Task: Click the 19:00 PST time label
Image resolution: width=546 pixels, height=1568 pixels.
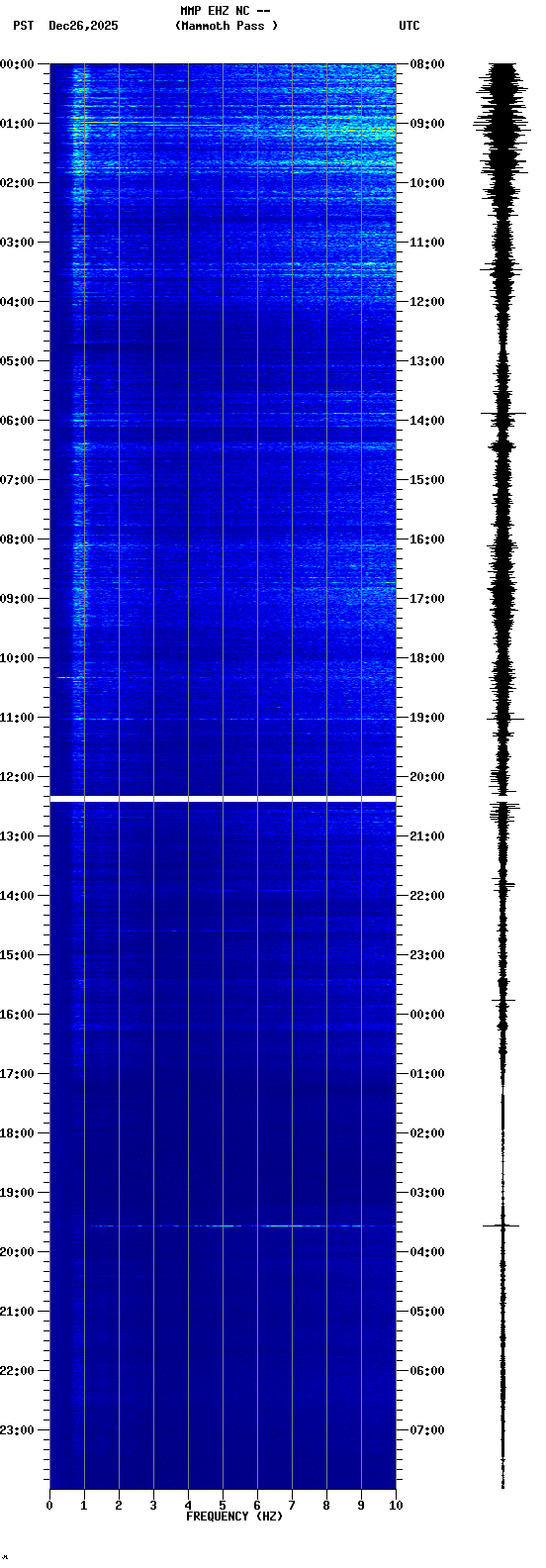Action: click(18, 1193)
